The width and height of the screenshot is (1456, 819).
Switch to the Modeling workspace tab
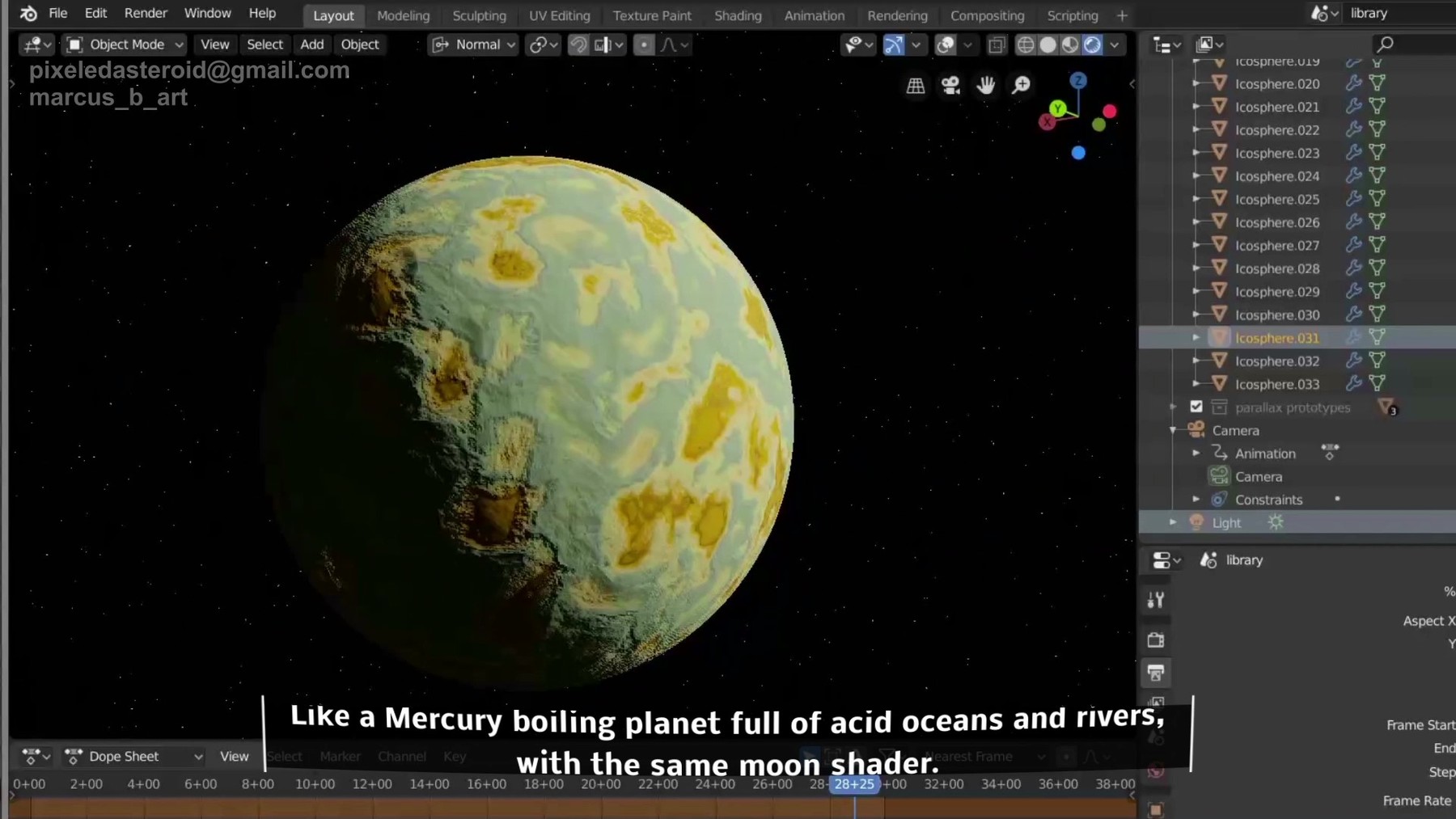click(403, 15)
